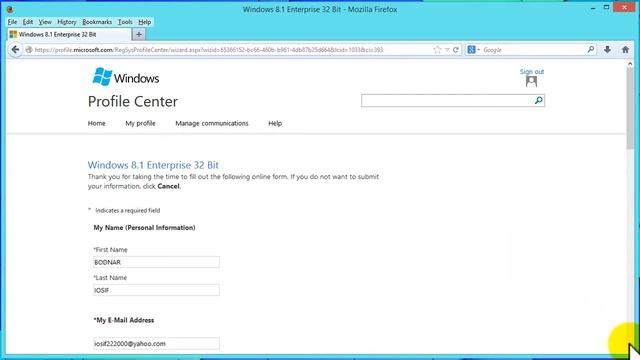
Task: Open the File menu
Action: tap(12, 22)
